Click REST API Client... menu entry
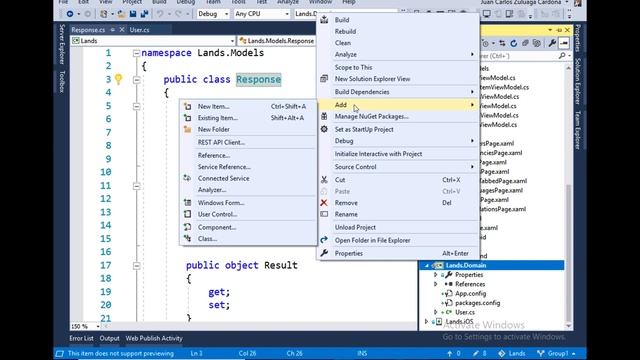 click(x=248, y=142)
